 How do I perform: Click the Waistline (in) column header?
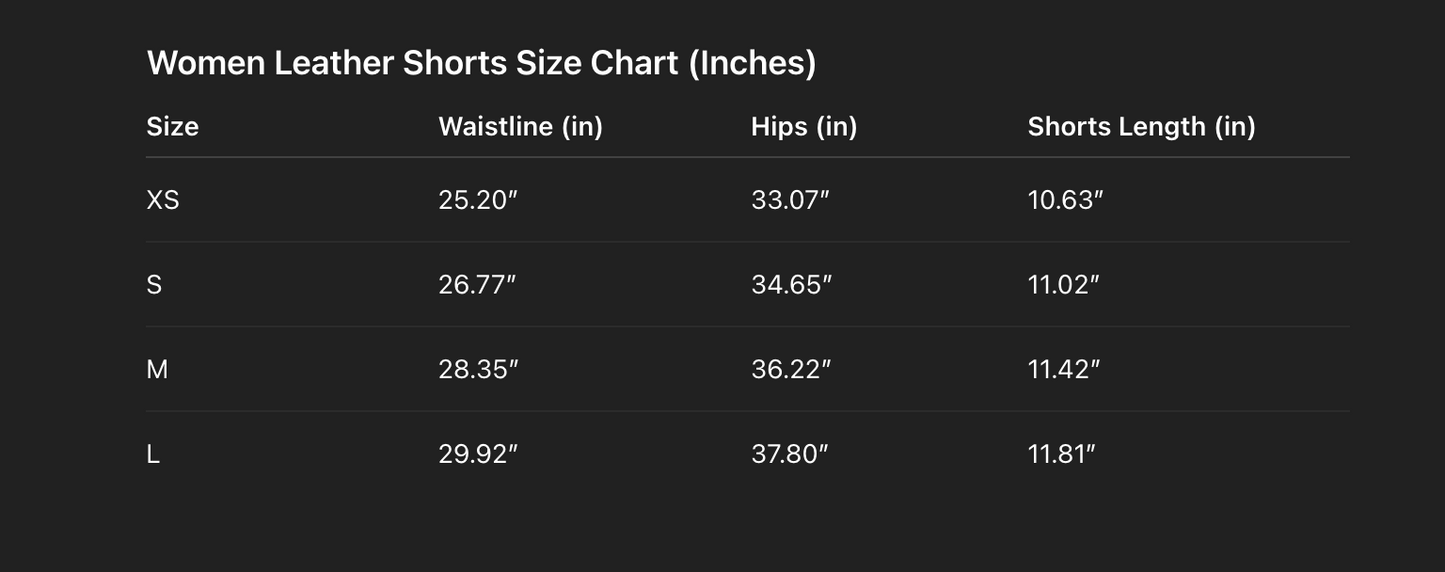pos(520,127)
